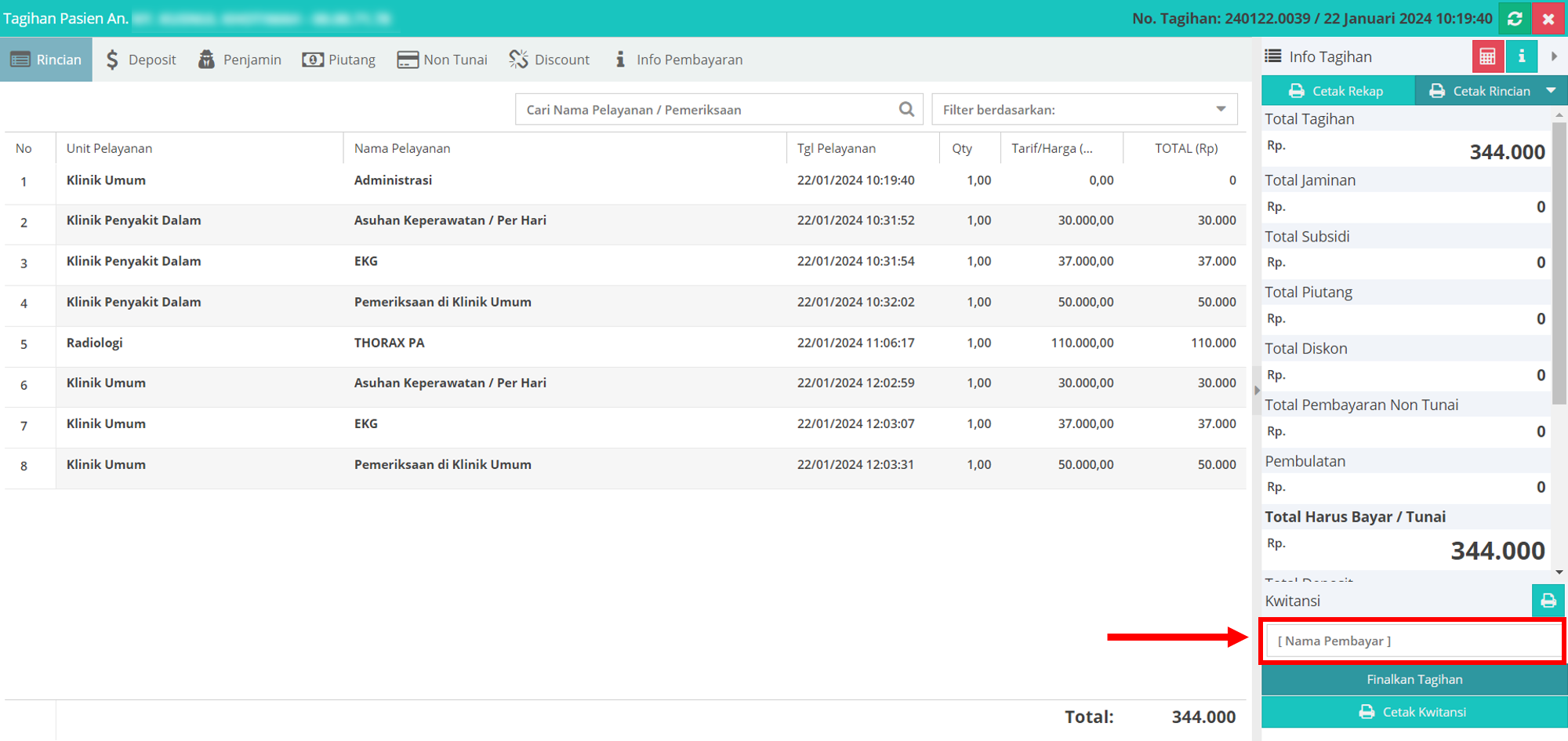Image resolution: width=1568 pixels, height=741 pixels.
Task: Open the Info Pembayaran tab
Action: (679, 60)
